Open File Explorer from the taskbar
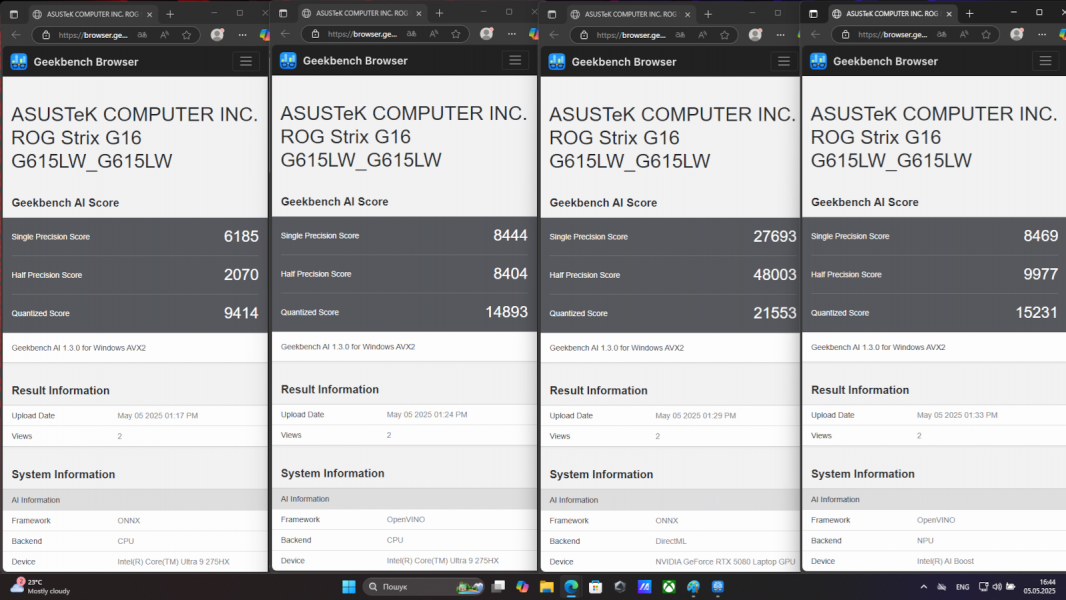Image resolution: width=1066 pixels, height=600 pixels. coord(547,587)
